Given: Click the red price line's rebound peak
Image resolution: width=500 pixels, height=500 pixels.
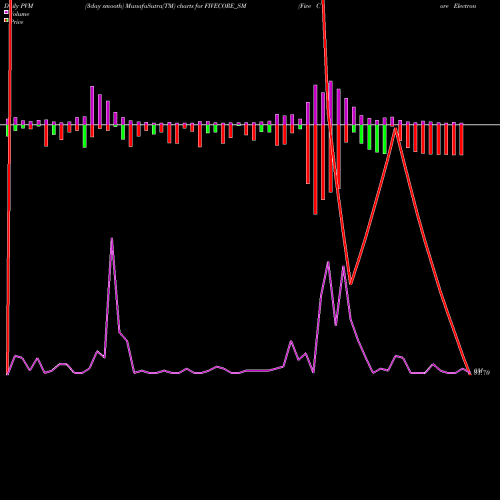Looking at the screenshot, I should point(395,129).
